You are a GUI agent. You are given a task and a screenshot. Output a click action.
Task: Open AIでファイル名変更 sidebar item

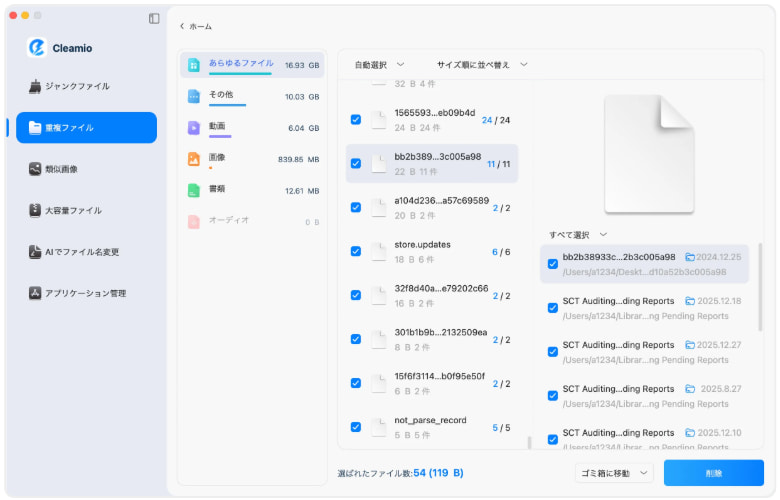[87, 252]
